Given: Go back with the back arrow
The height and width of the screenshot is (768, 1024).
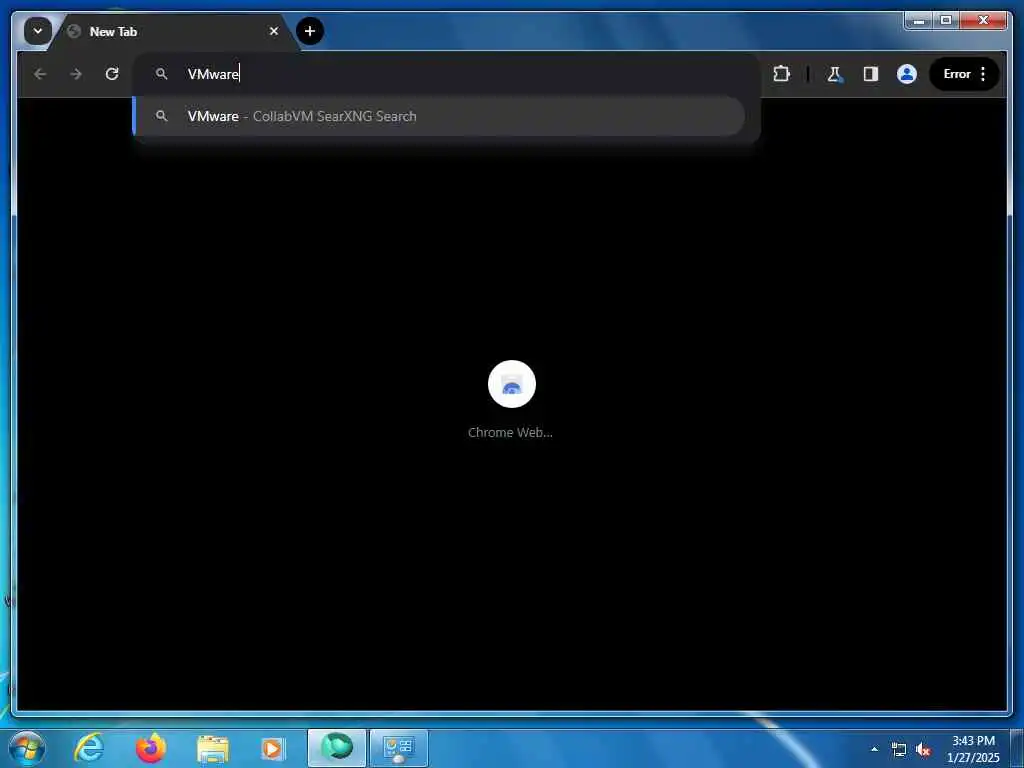Looking at the screenshot, I should pos(40,74).
